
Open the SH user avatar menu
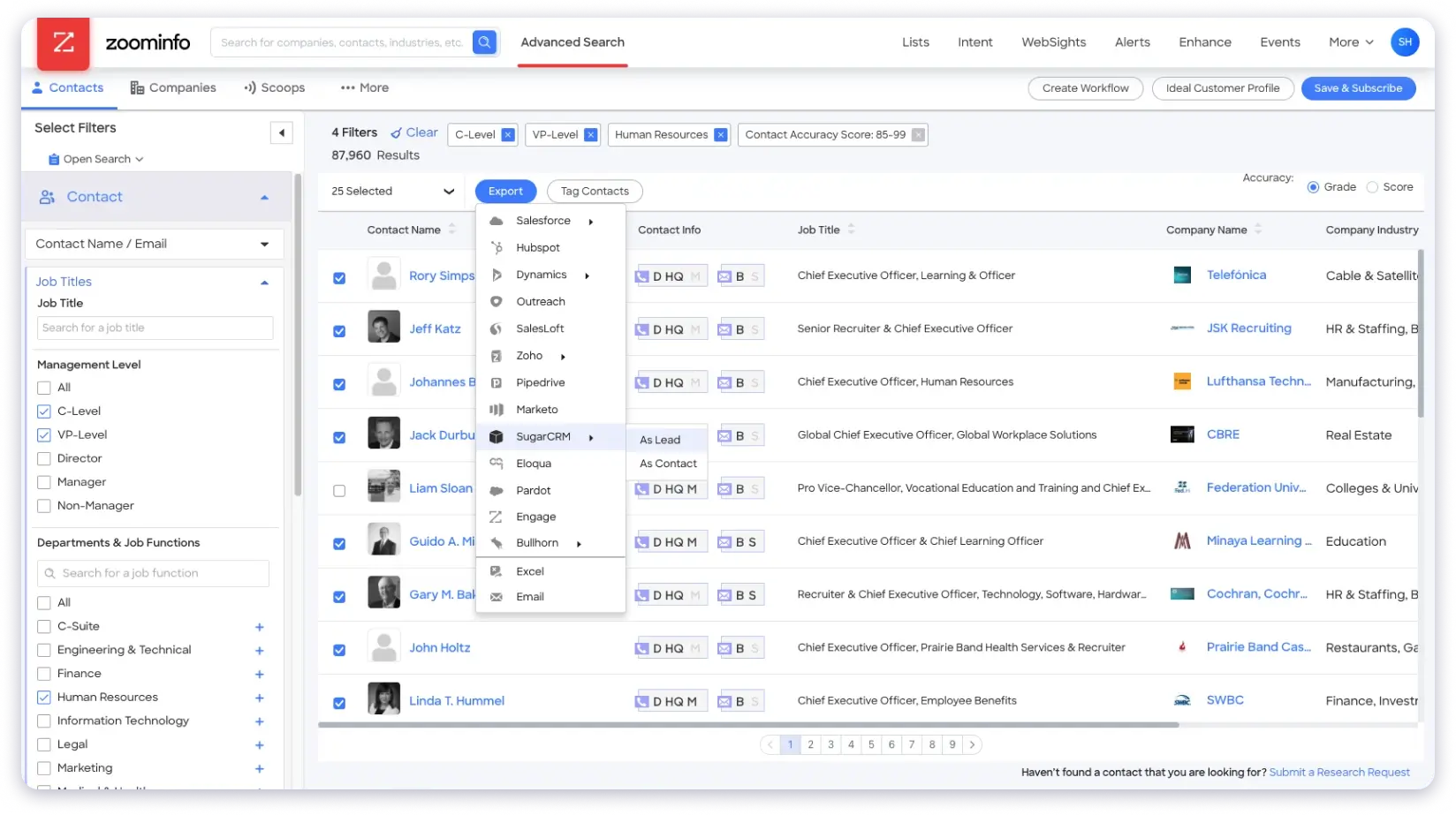[x=1405, y=42]
